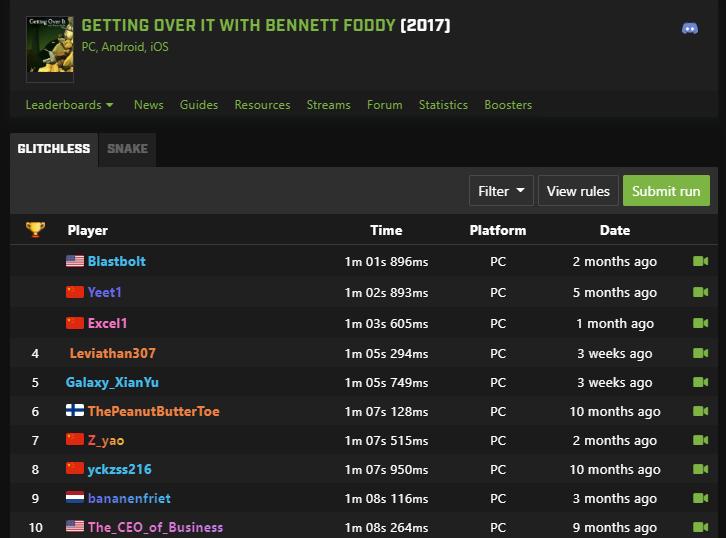Select the Glitchless category tab
Viewport: 726px width, 538px height.
click(54, 149)
